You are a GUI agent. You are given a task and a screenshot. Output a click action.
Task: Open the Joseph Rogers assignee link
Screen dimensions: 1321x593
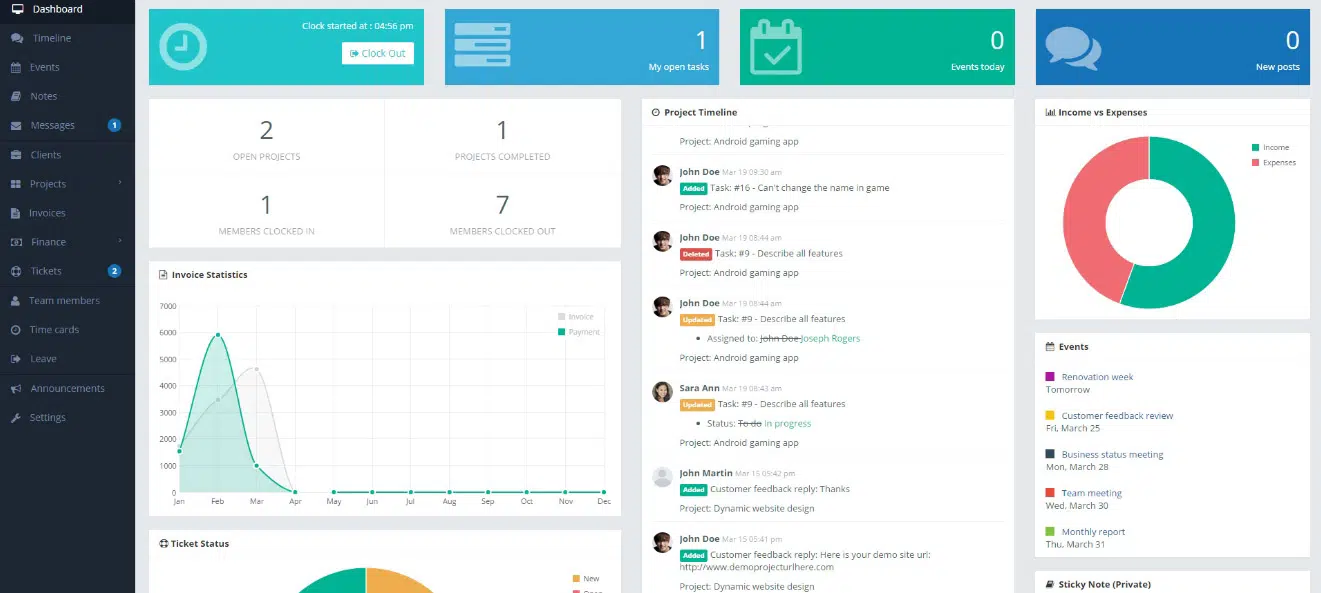point(831,338)
